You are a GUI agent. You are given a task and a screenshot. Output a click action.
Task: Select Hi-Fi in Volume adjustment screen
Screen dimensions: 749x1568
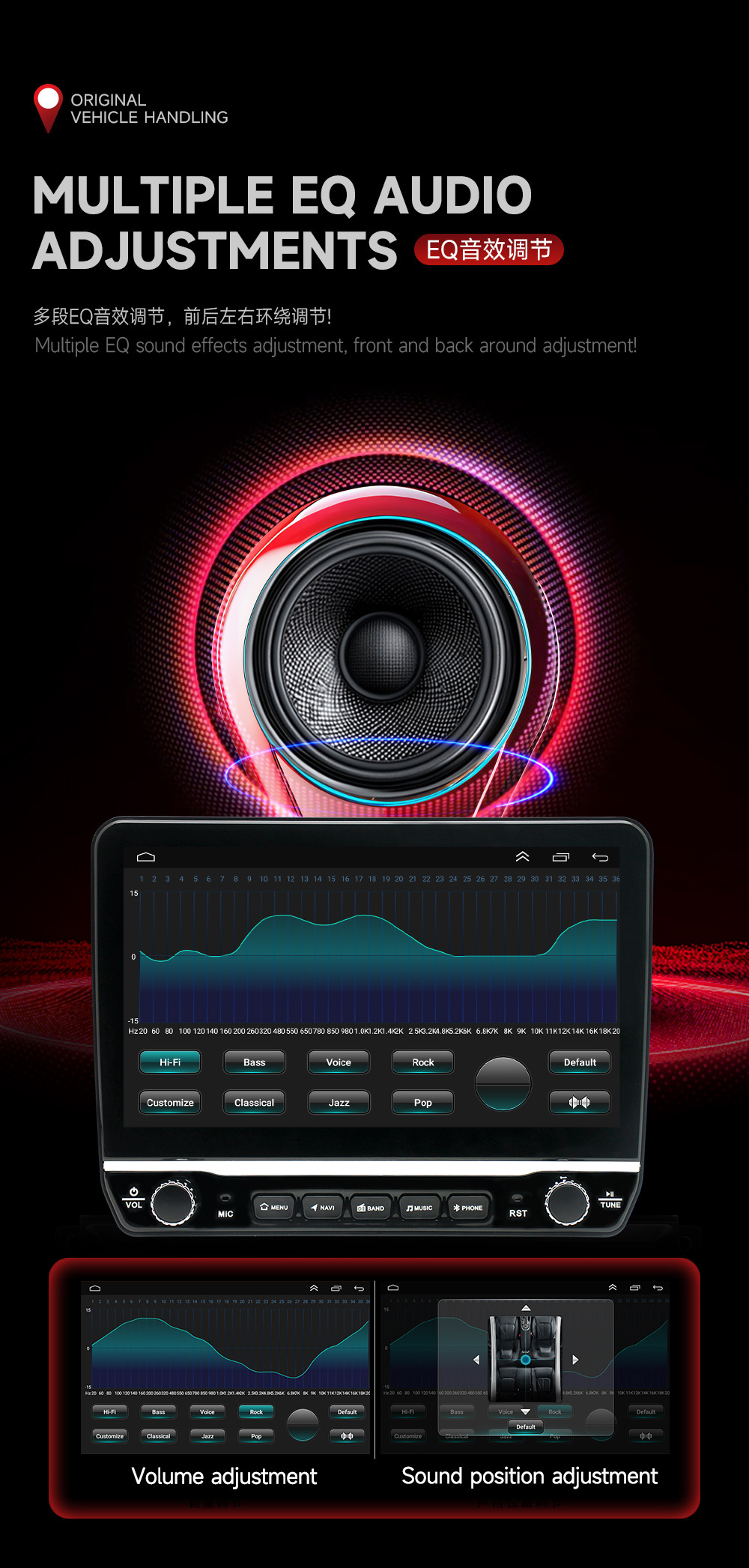(109, 1412)
